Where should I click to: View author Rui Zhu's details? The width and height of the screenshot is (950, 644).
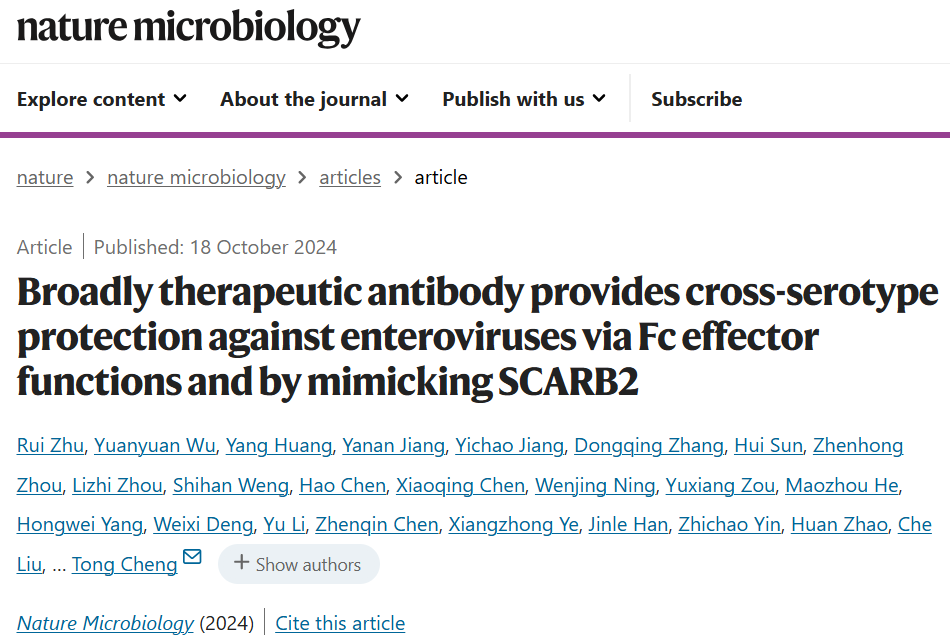click(51, 445)
